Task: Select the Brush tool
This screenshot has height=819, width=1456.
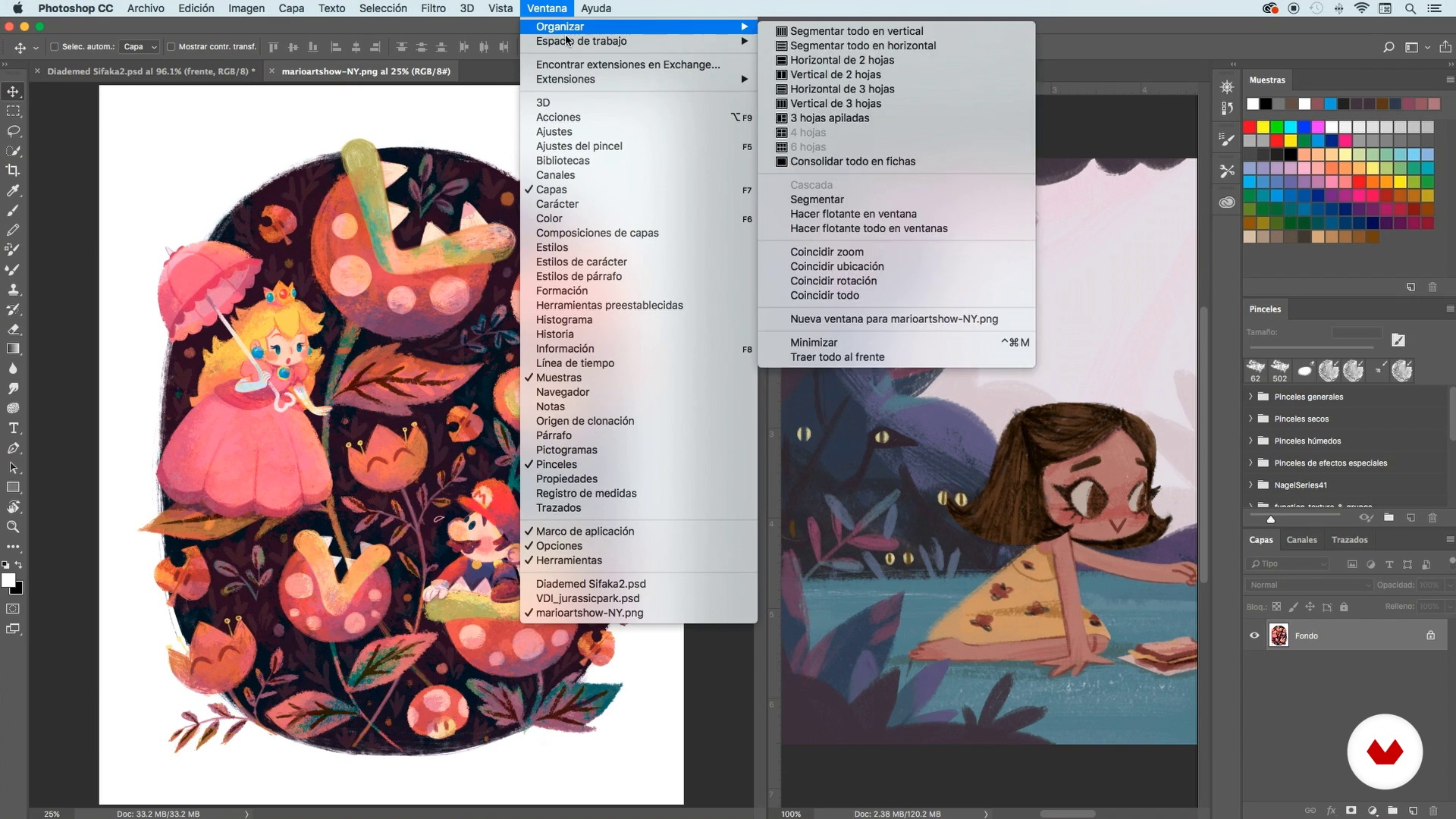Action: pos(13,210)
